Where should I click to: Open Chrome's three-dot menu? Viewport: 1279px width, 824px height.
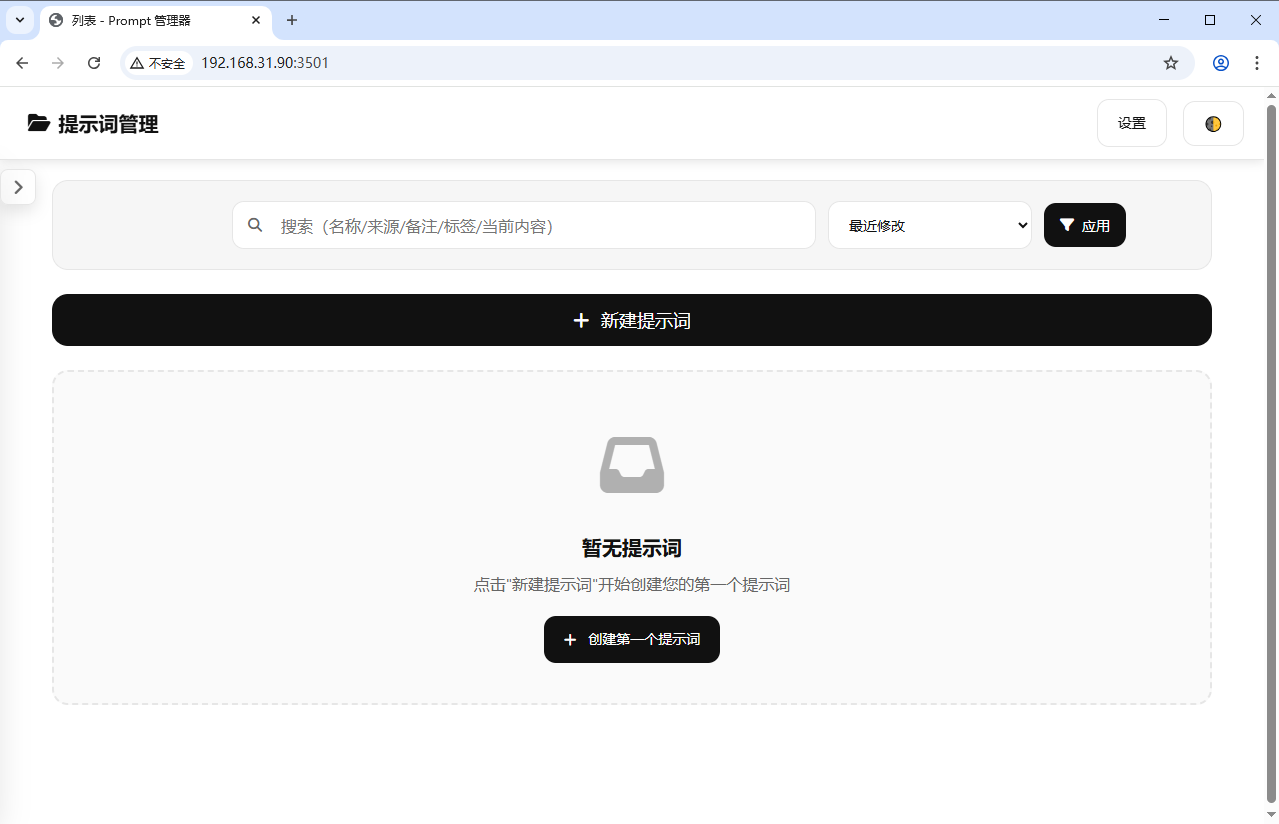click(x=1257, y=62)
